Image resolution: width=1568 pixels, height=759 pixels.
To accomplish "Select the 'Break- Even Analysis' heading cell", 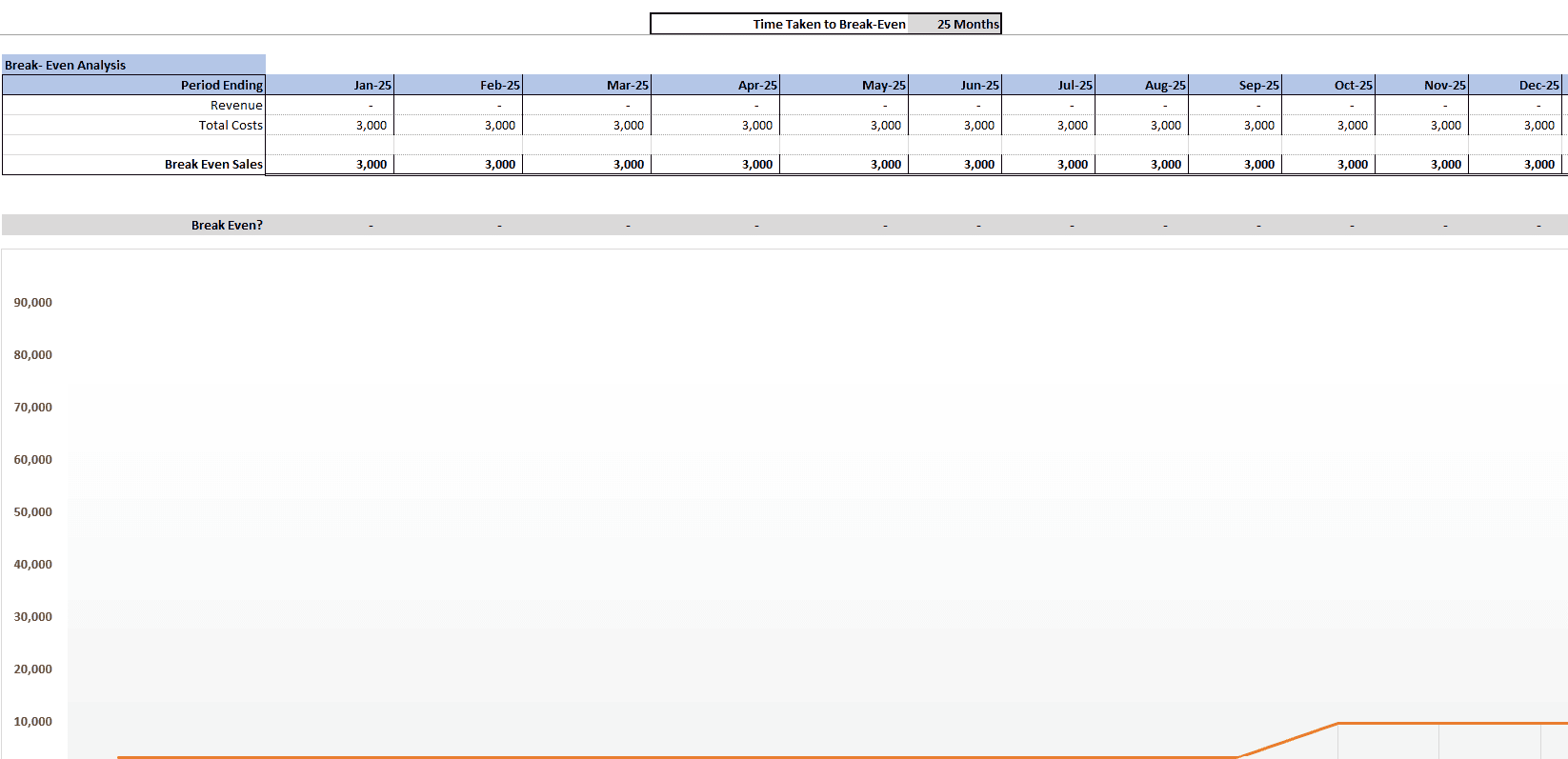I will click(133, 65).
